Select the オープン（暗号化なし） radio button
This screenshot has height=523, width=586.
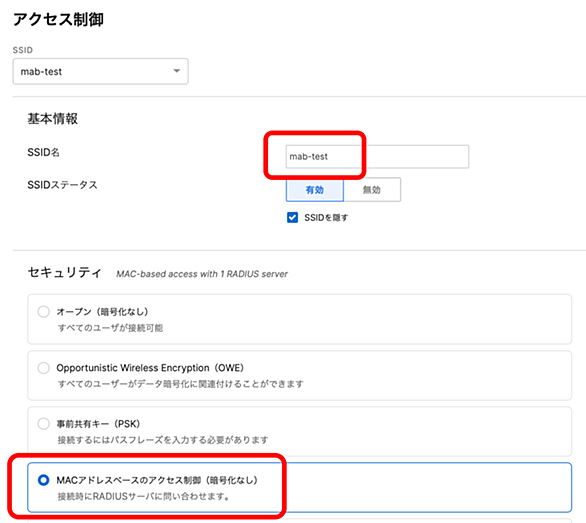43,311
